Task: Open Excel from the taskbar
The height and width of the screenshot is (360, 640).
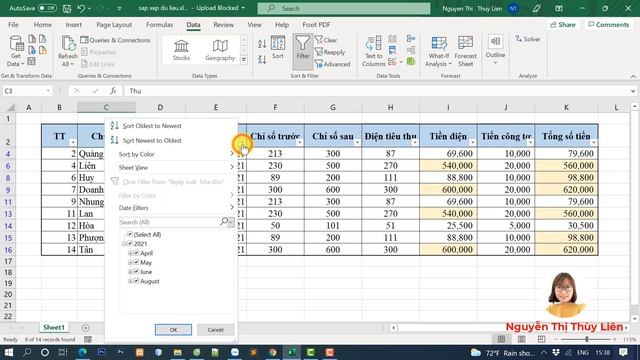Action: tap(292, 352)
